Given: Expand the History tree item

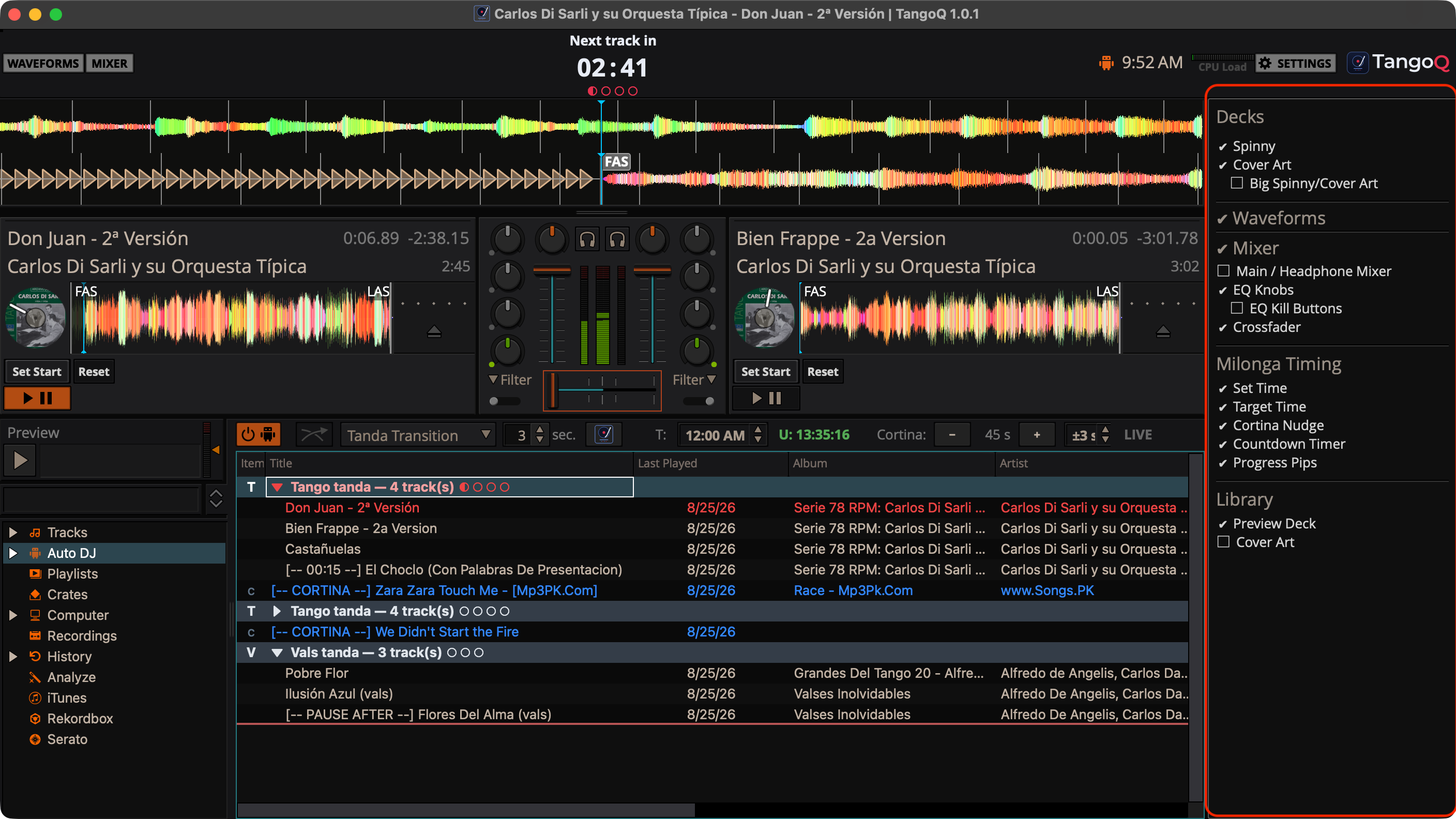Looking at the screenshot, I should [13, 656].
